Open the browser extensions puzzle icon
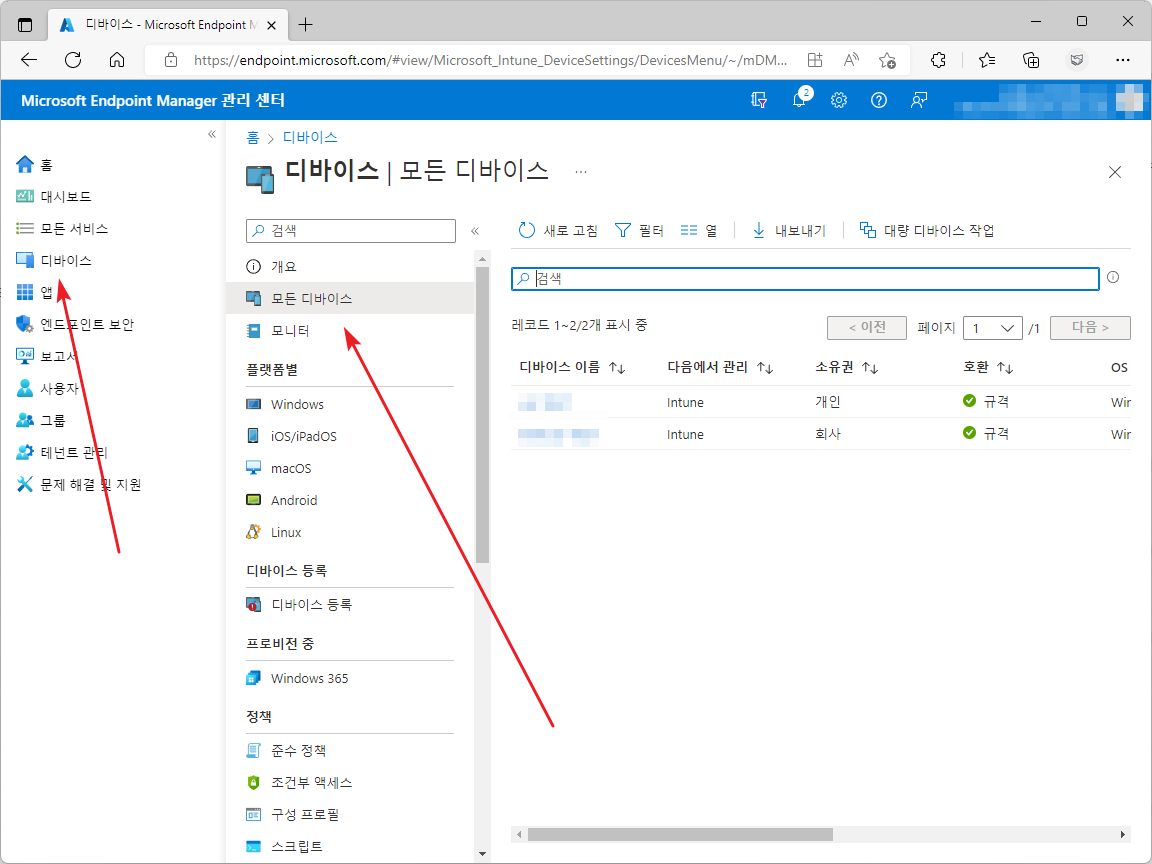 pyautogui.click(x=938, y=60)
